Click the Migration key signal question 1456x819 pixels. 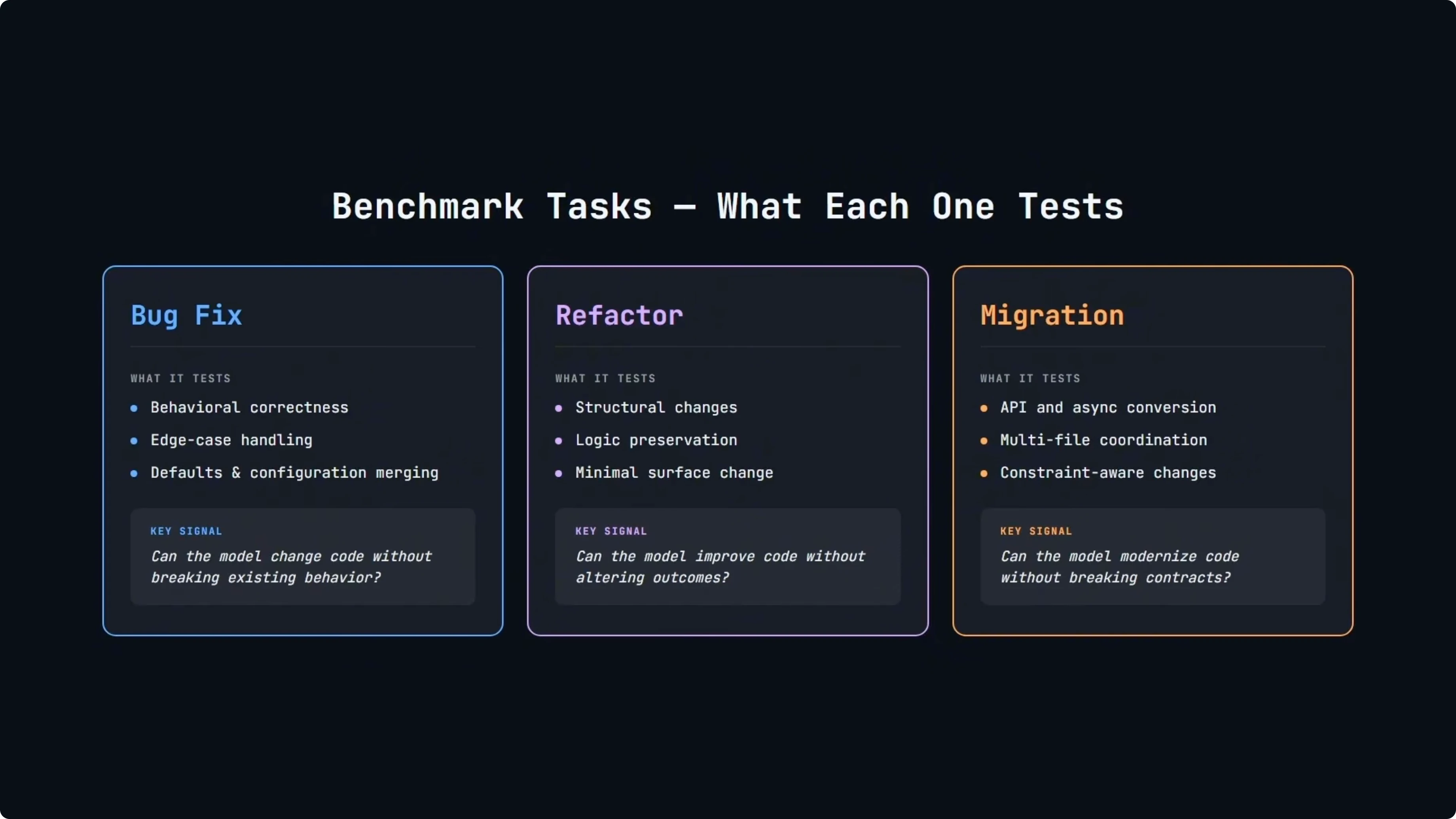click(1119, 567)
